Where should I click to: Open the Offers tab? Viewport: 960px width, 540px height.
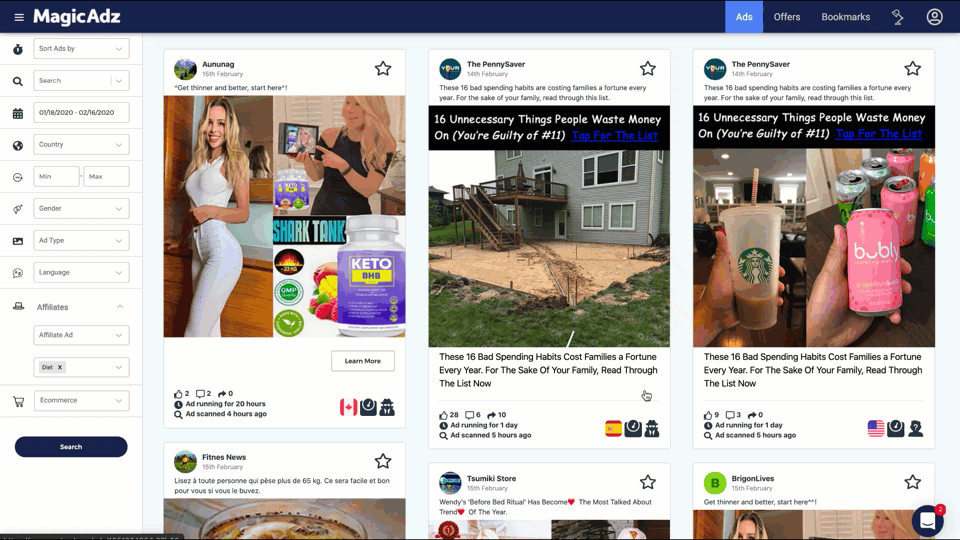click(x=787, y=17)
